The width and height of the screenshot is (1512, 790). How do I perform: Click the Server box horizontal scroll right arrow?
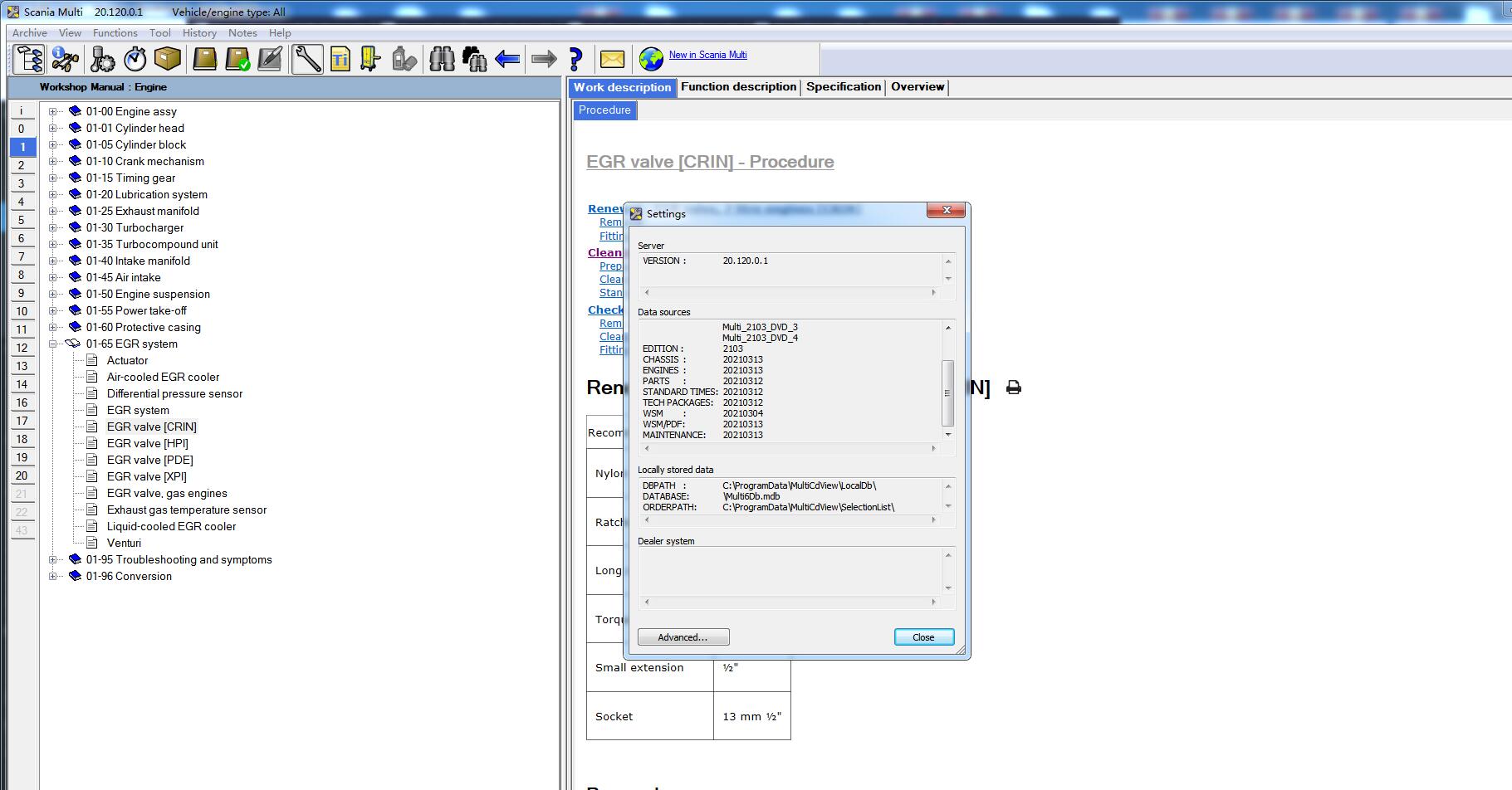point(934,292)
